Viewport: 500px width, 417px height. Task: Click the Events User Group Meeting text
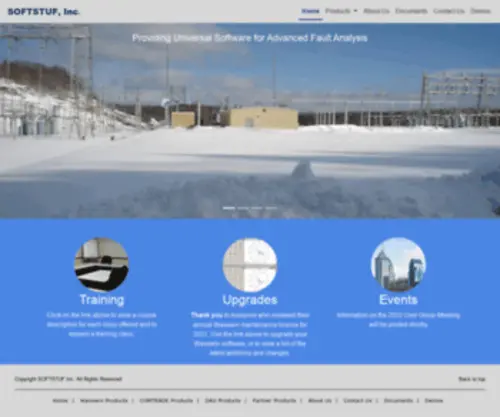398,320
